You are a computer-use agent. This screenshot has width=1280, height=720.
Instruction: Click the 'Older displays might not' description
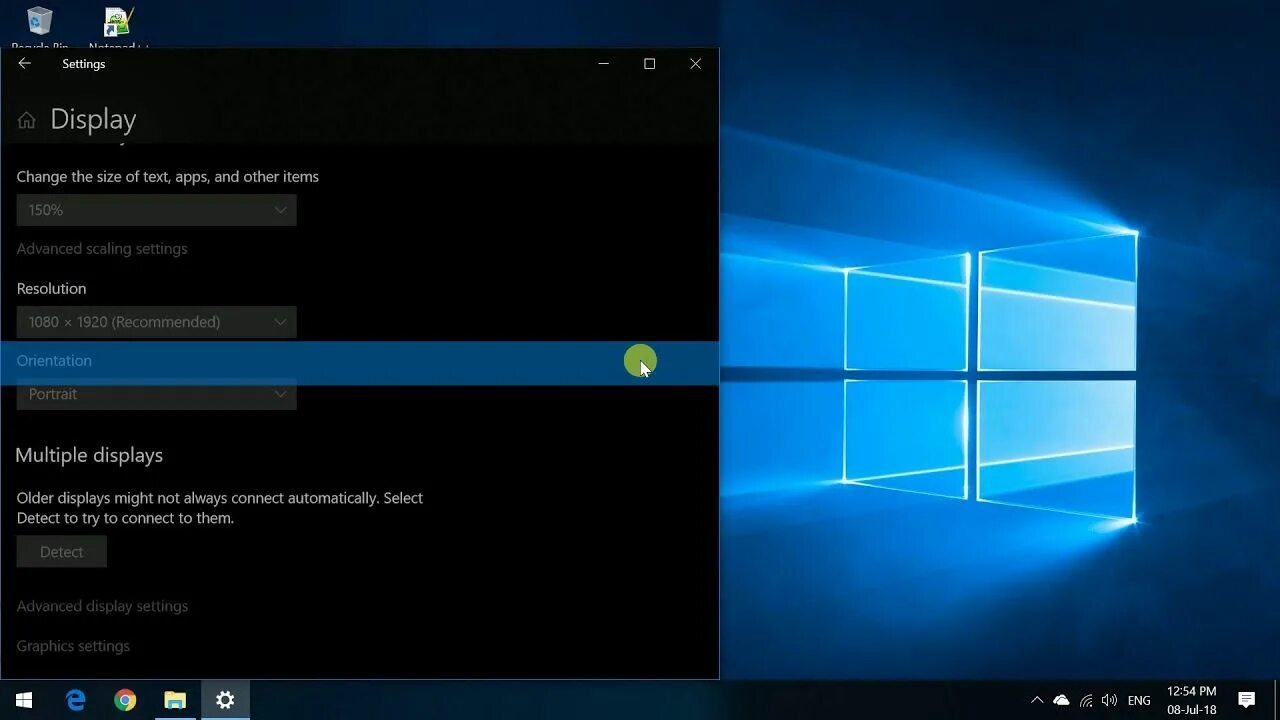click(220, 508)
